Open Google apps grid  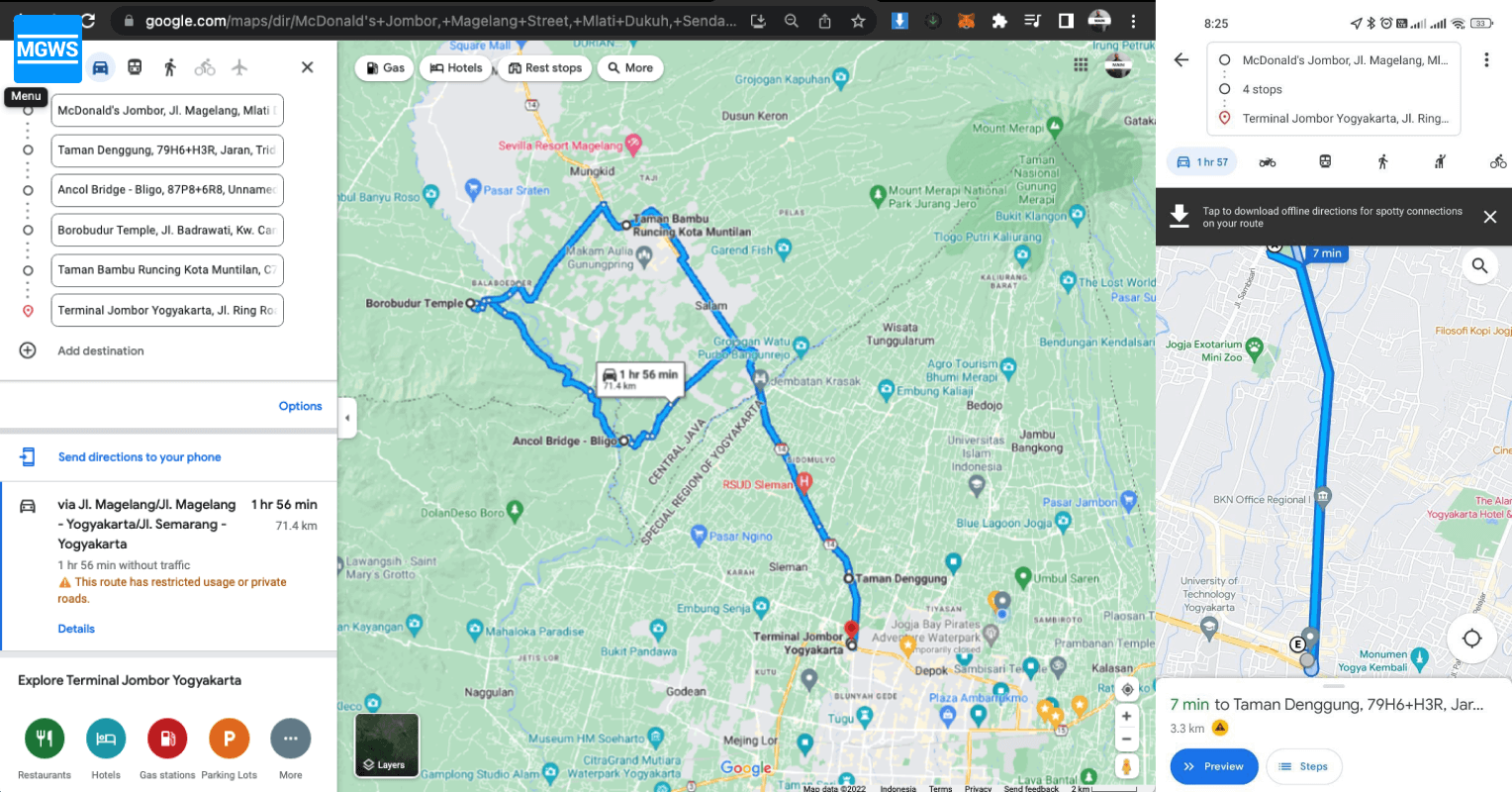[x=1081, y=64]
